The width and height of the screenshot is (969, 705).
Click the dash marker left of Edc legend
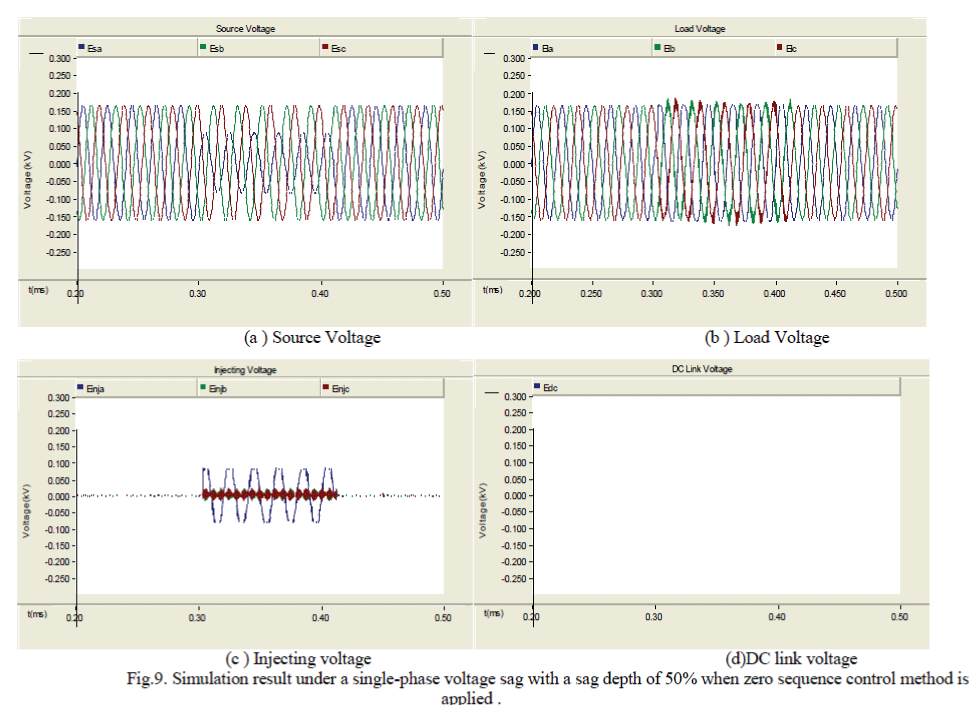pos(490,393)
